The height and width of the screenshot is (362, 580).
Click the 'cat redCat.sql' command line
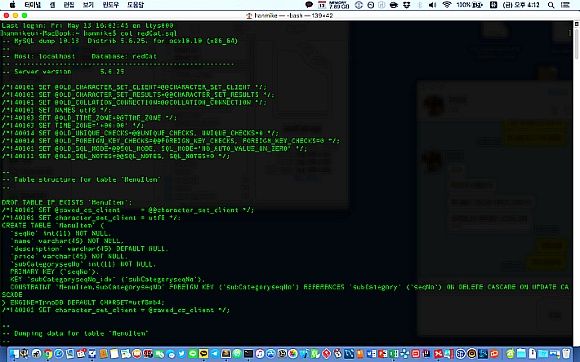tap(89, 33)
